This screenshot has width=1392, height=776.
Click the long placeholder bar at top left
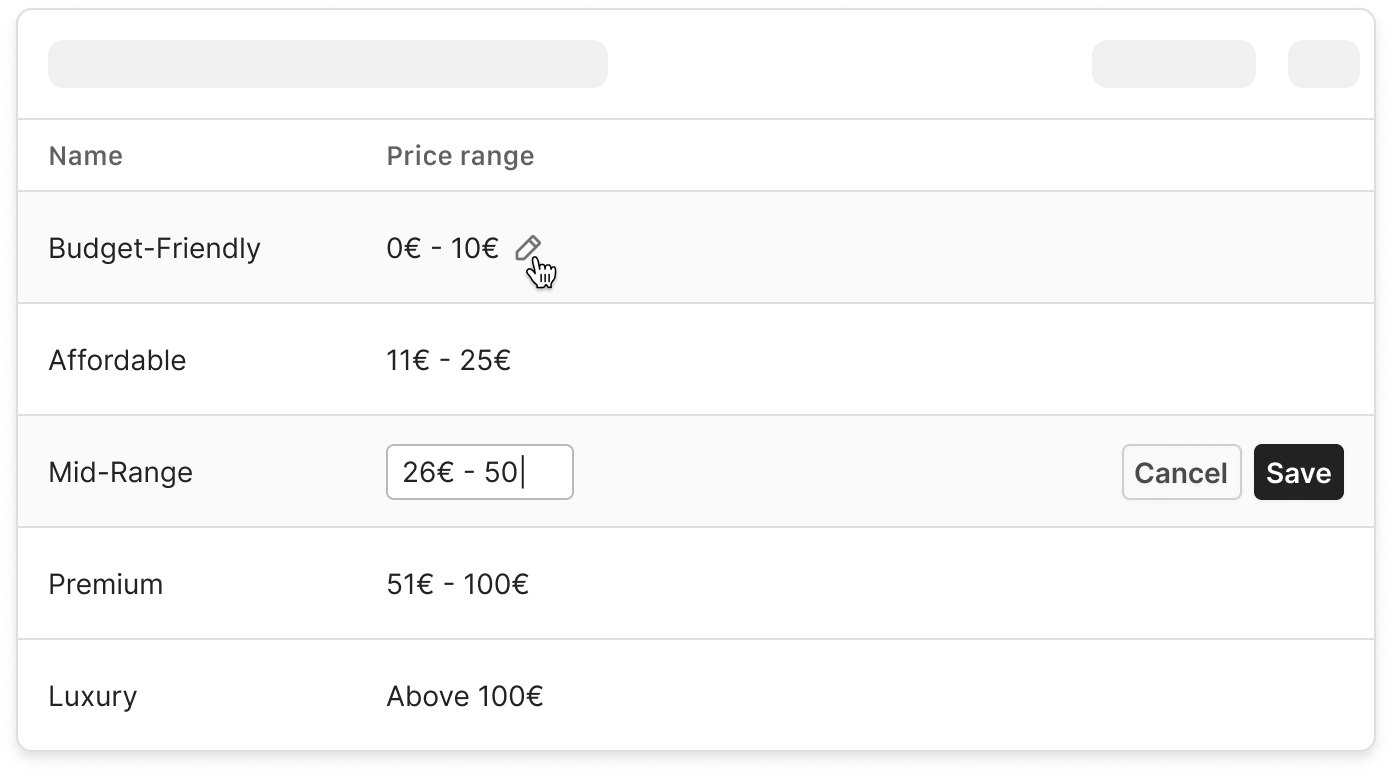tap(327, 64)
